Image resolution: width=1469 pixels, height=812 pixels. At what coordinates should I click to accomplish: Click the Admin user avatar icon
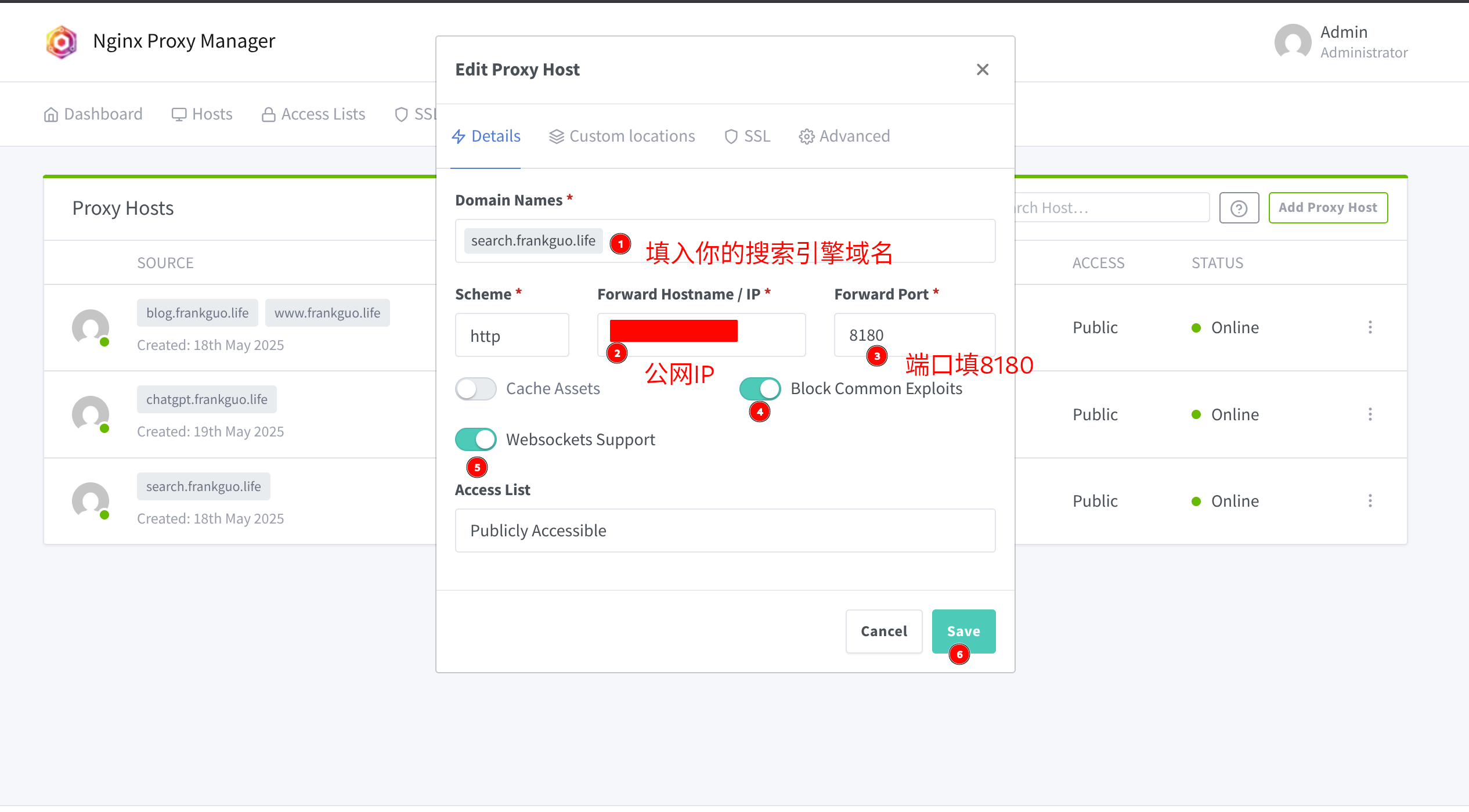click(1292, 42)
